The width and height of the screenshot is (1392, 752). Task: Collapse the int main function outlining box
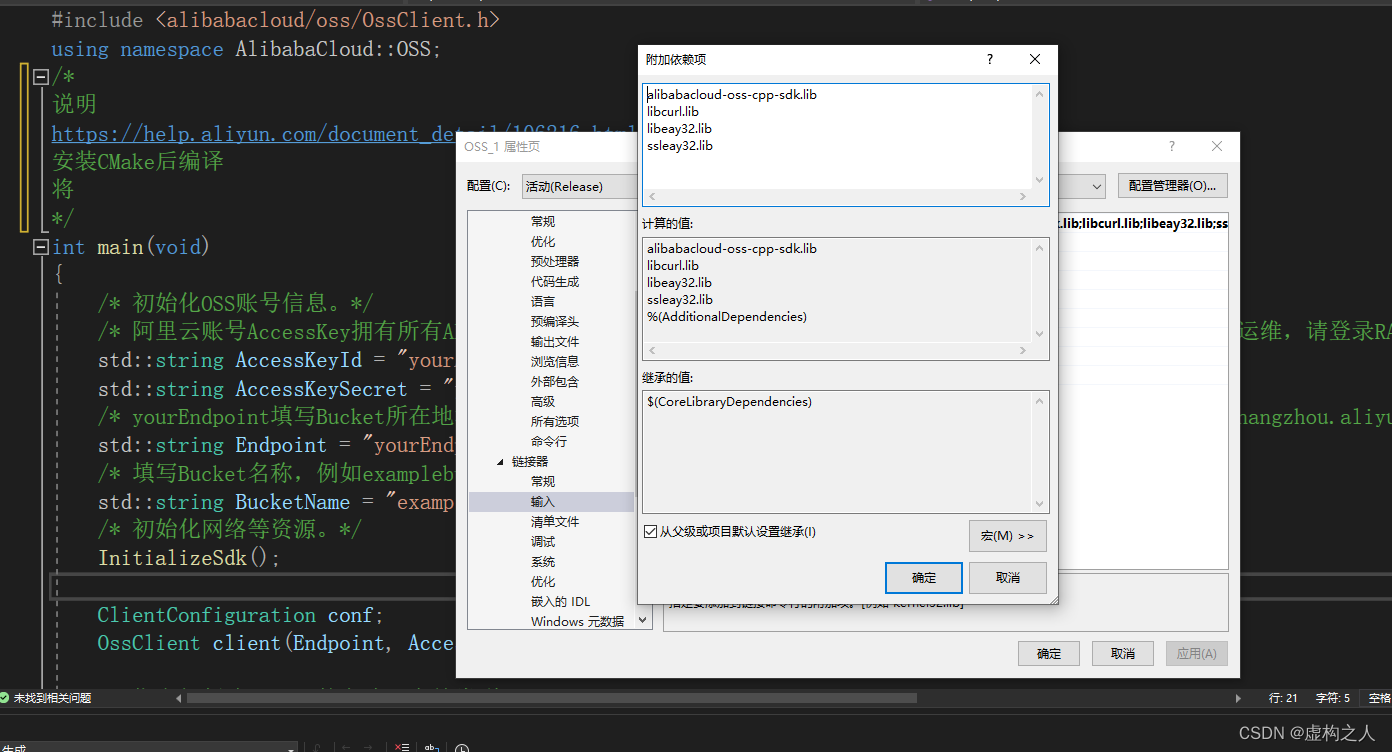[x=41, y=247]
